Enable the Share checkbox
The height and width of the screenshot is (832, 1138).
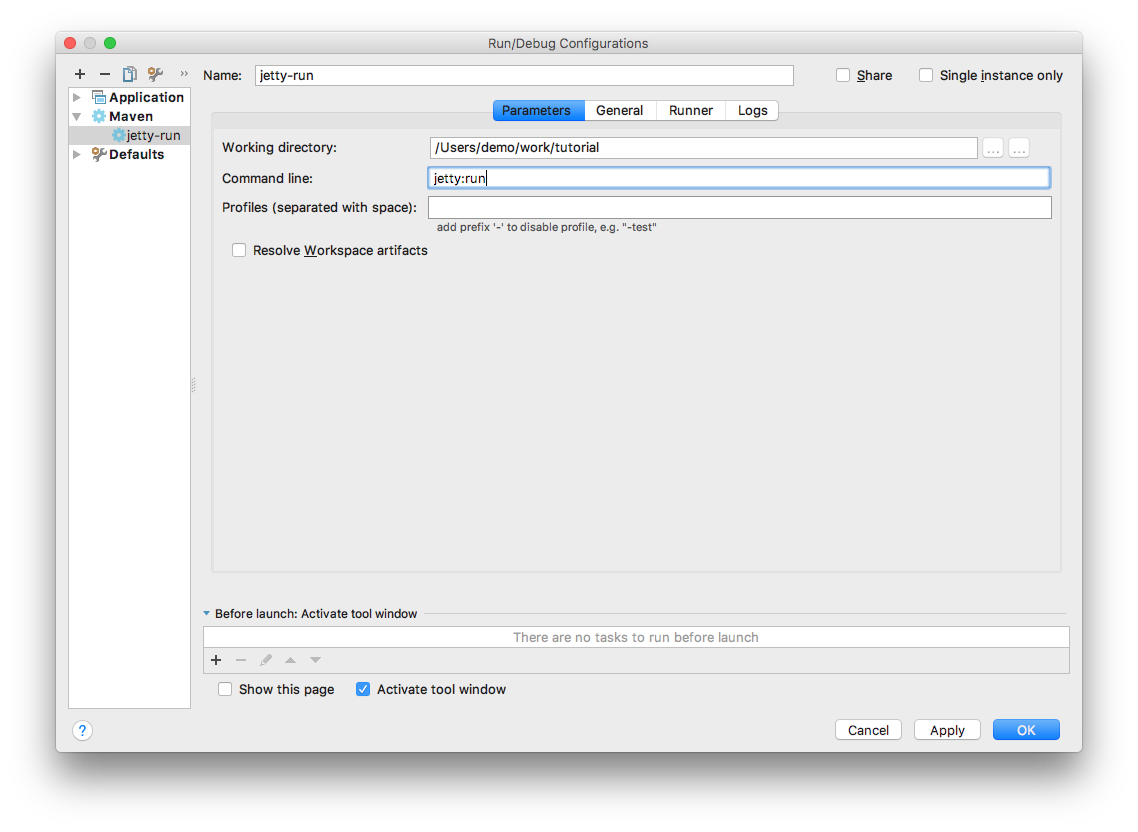pos(843,75)
